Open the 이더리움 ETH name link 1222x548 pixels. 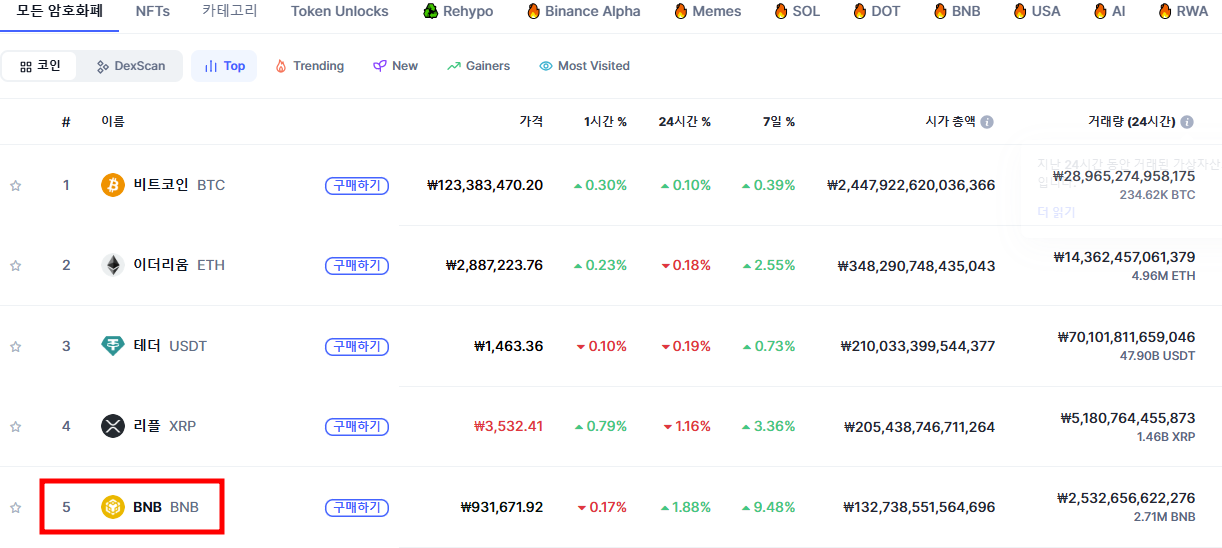pyautogui.click(x=179, y=265)
